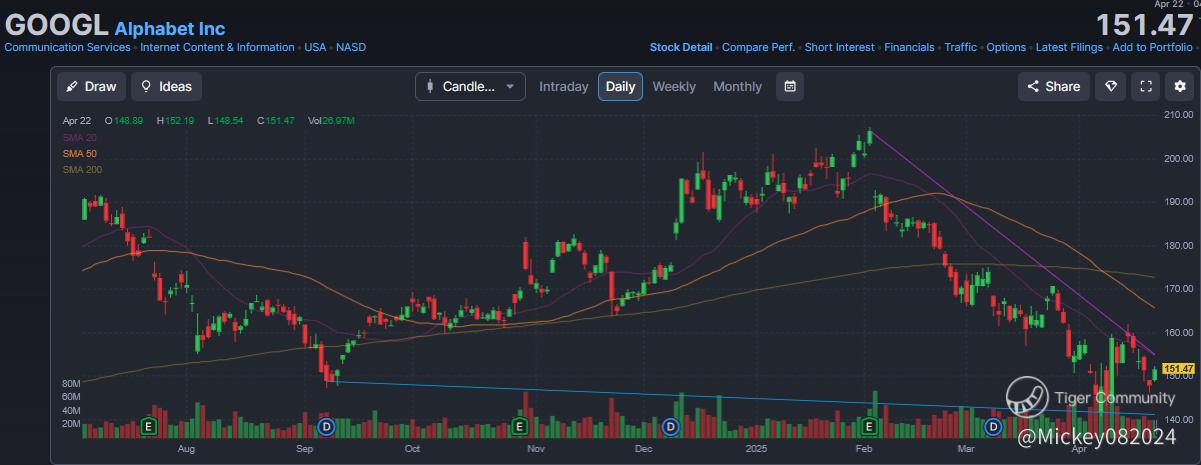Click the first earnings E marker in August
The image size is (1201, 465).
[150, 427]
